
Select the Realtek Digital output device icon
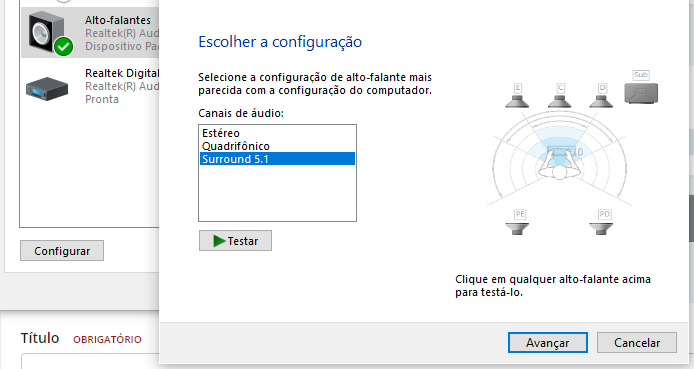[47, 89]
